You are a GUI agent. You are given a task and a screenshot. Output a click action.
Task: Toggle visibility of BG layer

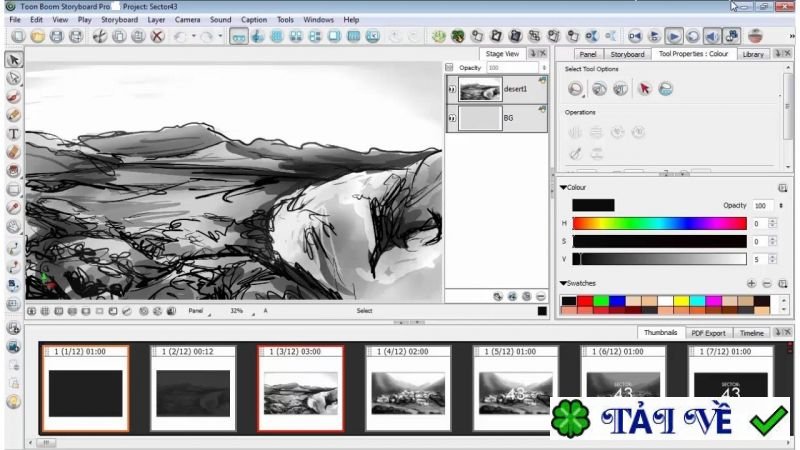tap(452, 118)
